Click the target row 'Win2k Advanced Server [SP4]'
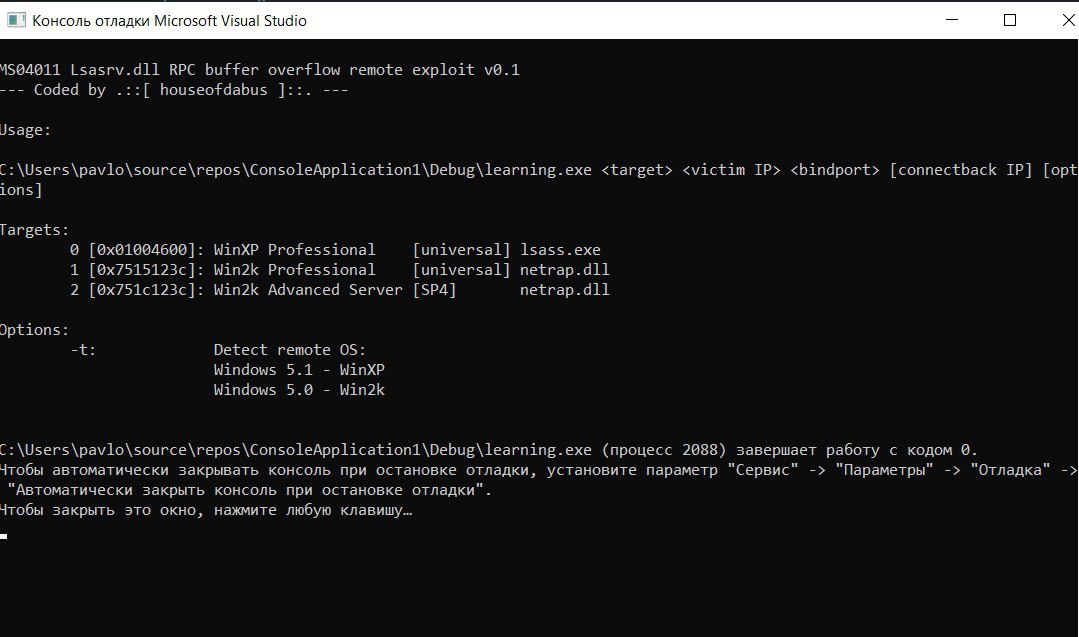The height and width of the screenshot is (637, 1079). tap(339, 290)
